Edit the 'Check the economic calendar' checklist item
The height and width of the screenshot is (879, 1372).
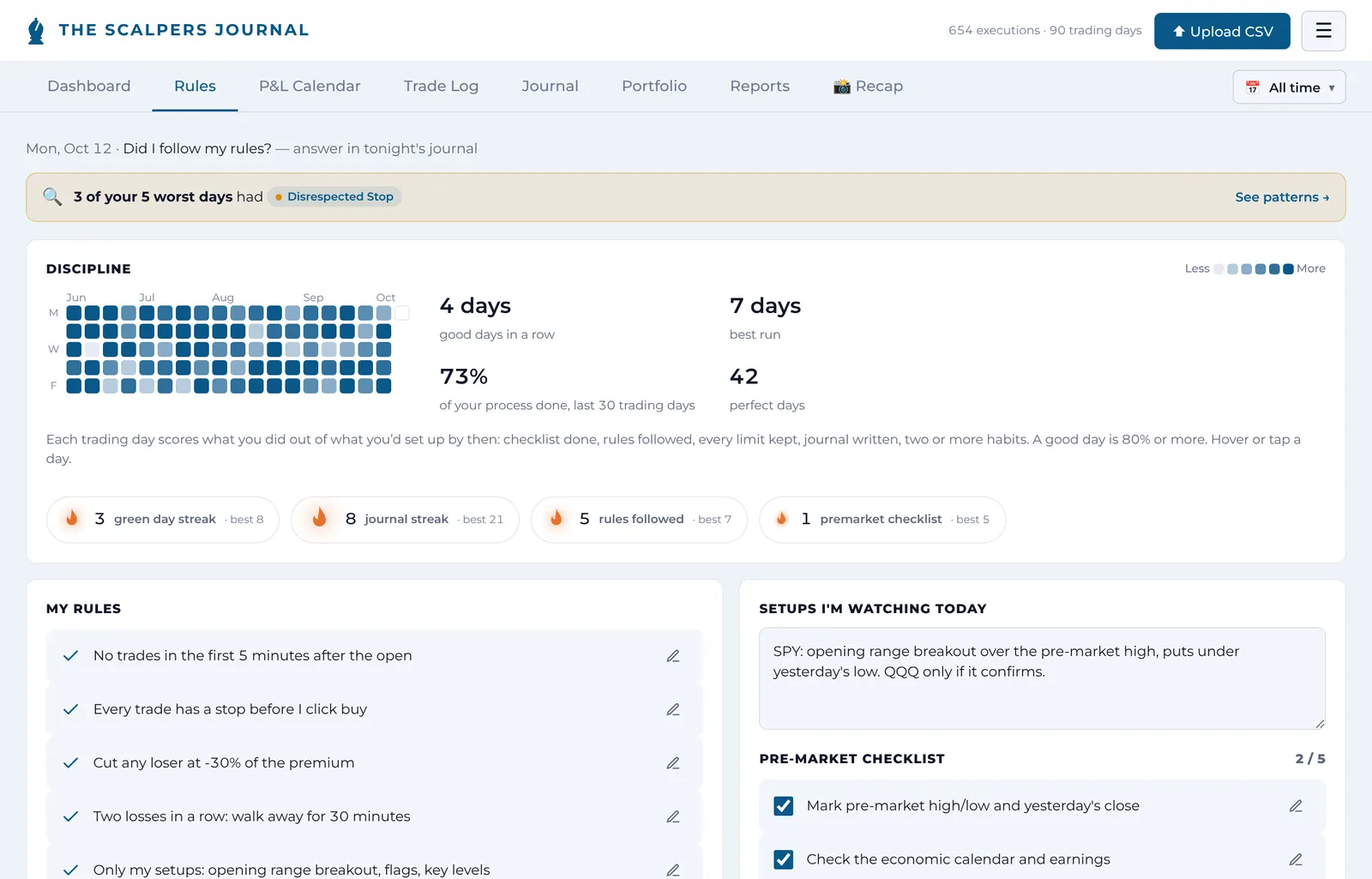[x=1296, y=859]
